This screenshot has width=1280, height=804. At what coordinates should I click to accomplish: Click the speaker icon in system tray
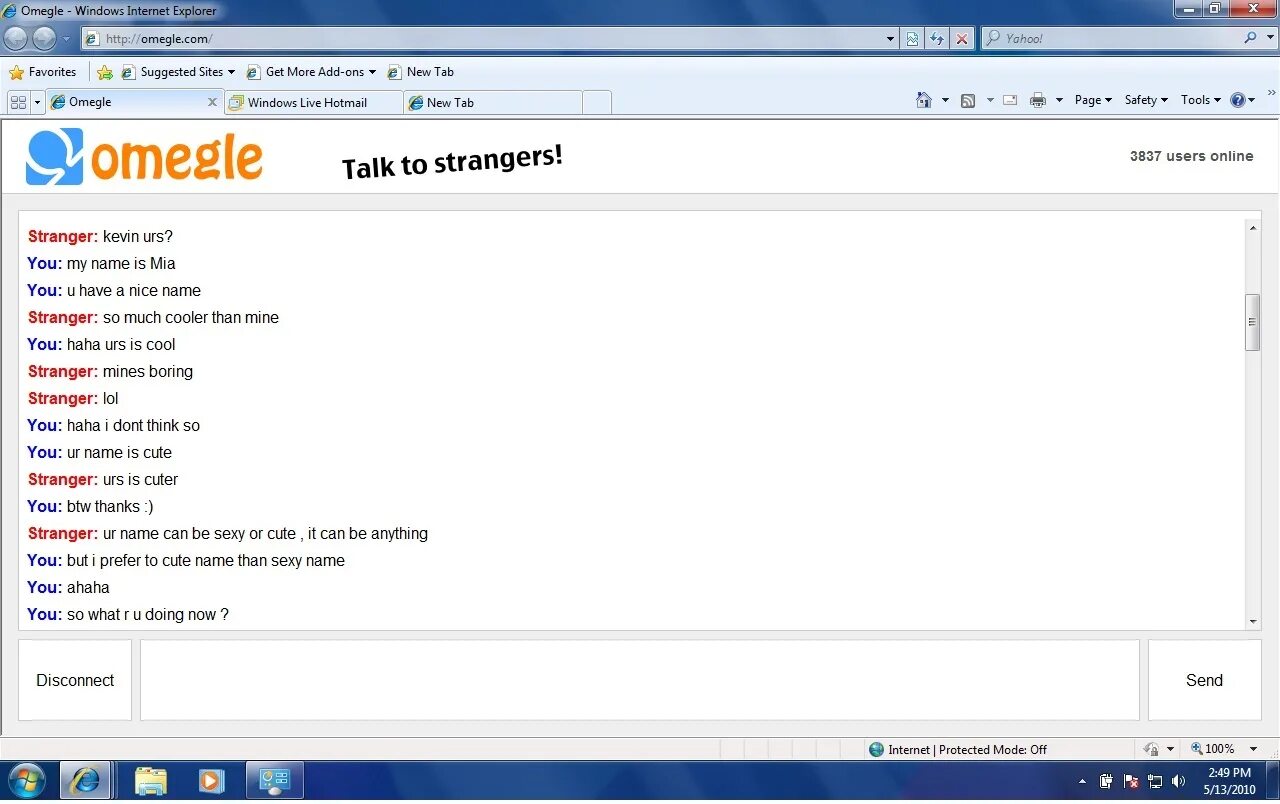[x=1179, y=781]
